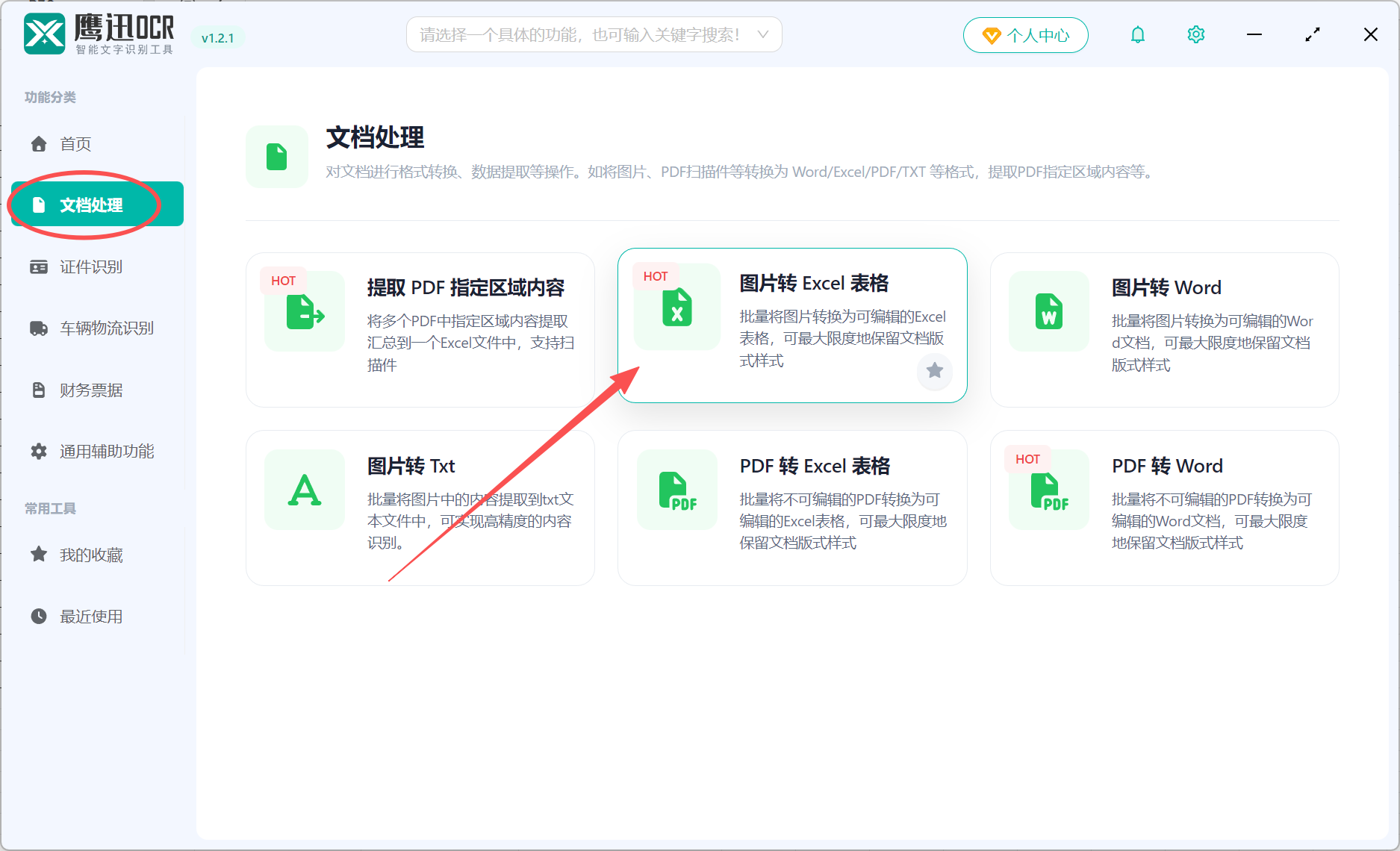Click the gear icon beside 通用辅助功能

coord(39,452)
